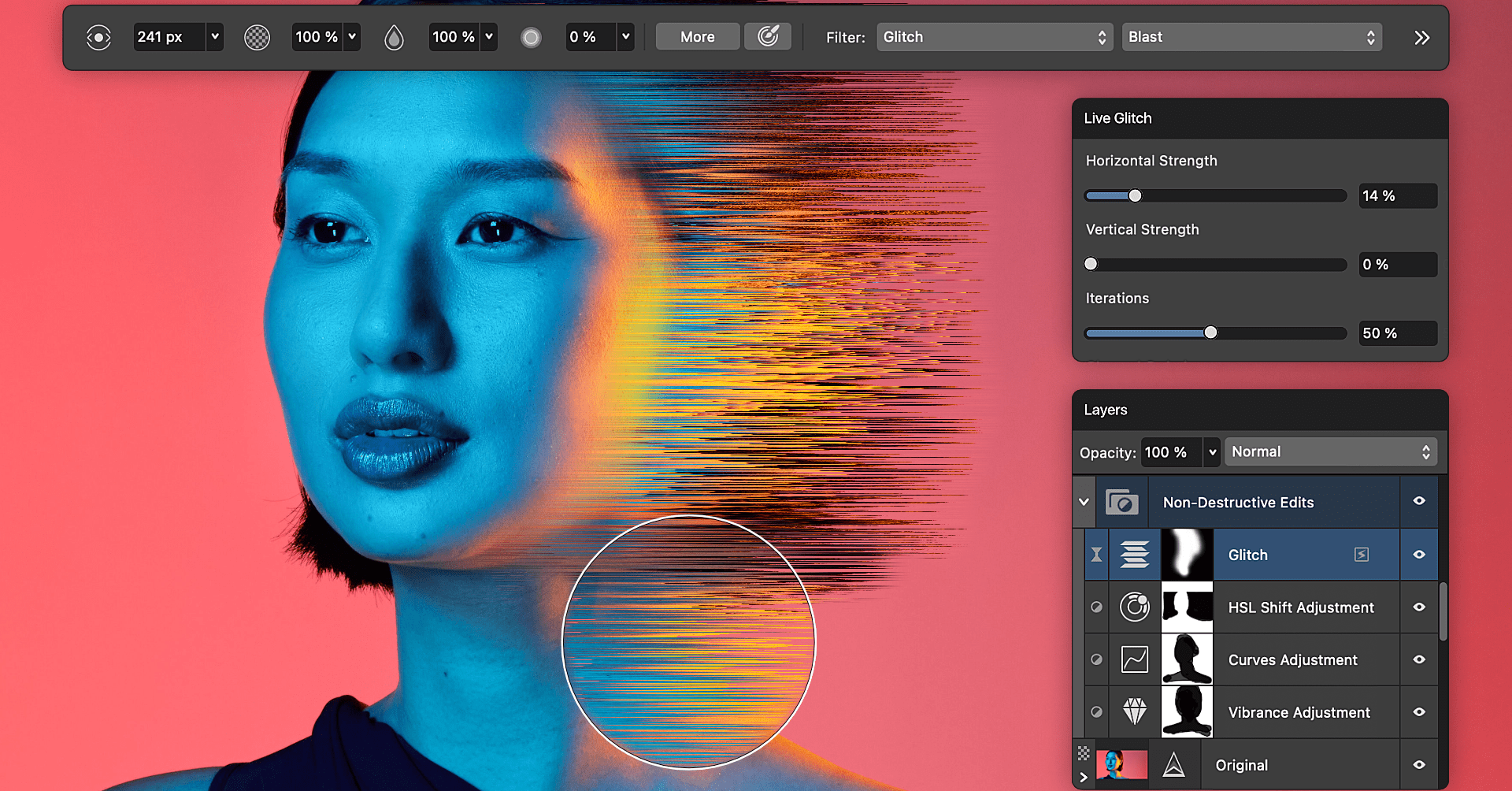Click the HSL Shift Adjustment layer icon
The width and height of the screenshot is (1512, 791).
tap(1134, 607)
